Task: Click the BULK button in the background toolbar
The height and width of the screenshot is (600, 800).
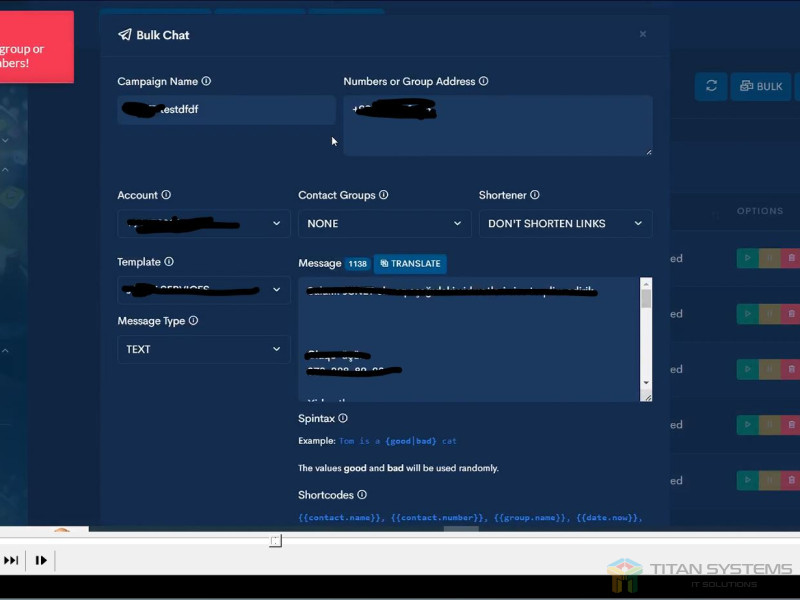Action: 761,86
